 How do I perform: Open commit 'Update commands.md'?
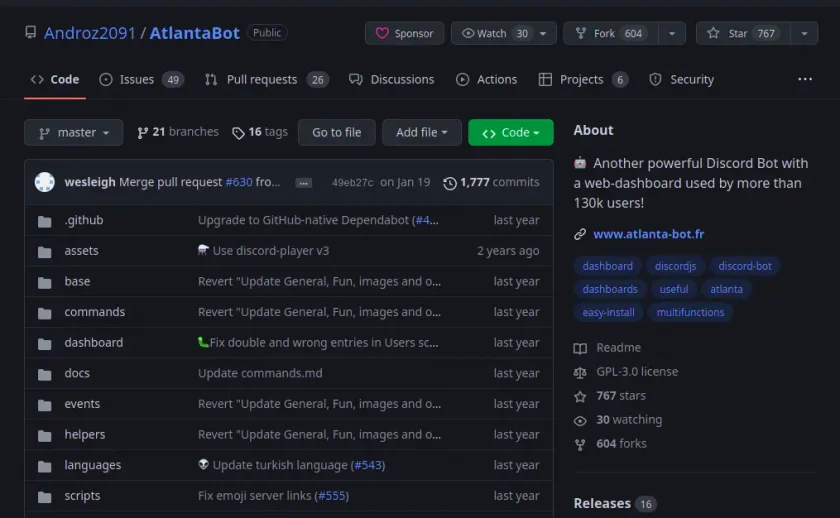tap(260, 373)
